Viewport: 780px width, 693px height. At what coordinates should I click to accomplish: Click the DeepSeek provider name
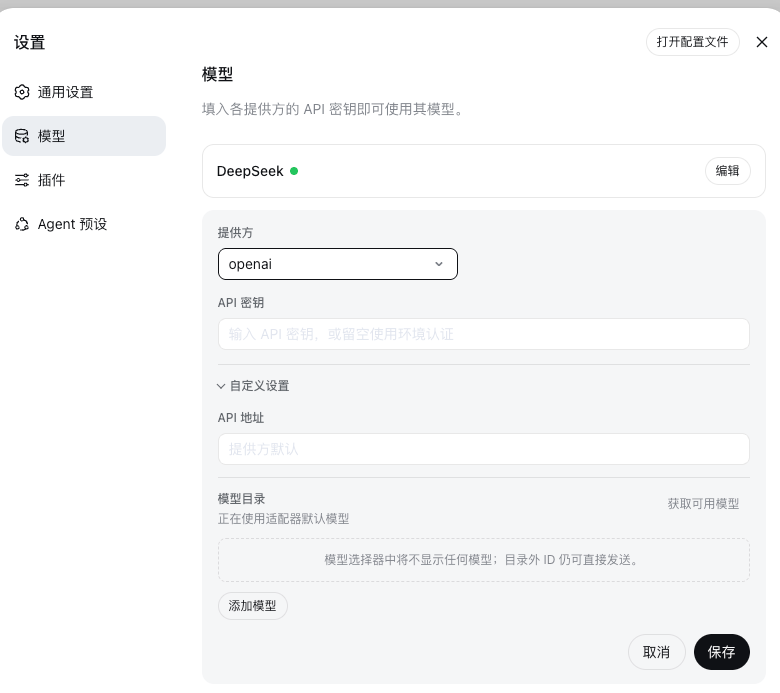(x=250, y=171)
